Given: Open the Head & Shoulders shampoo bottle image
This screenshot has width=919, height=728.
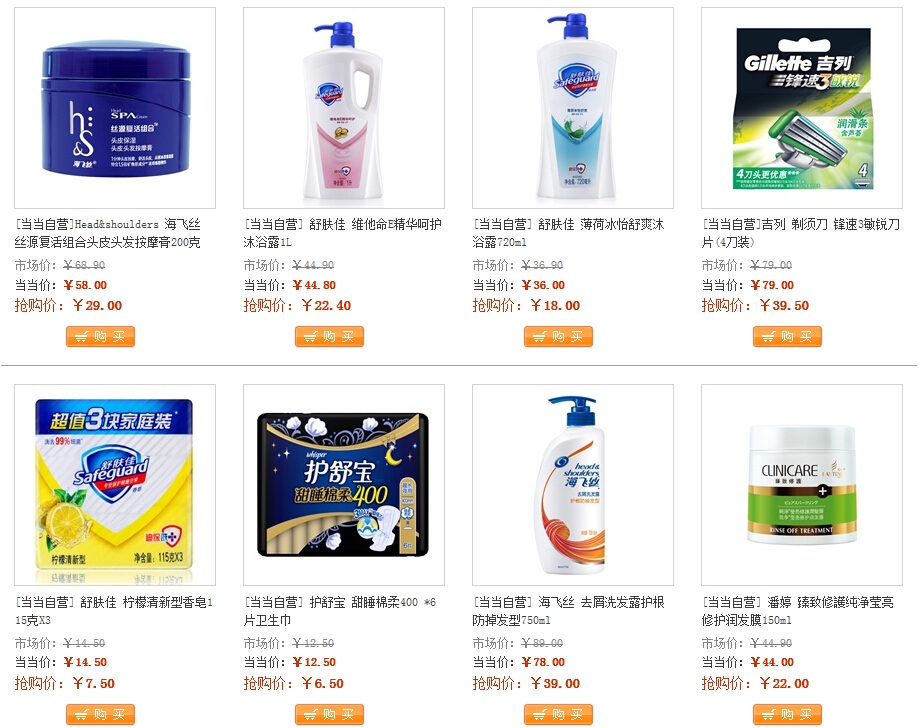Looking at the screenshot, I should (x=573, y=485).
